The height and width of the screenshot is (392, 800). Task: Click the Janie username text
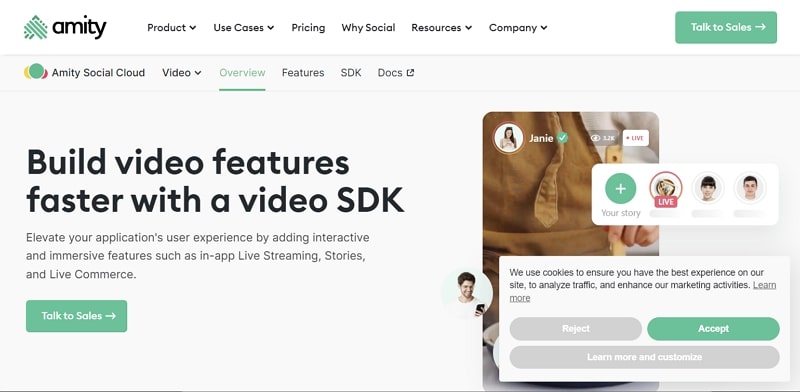coord(541,138)
